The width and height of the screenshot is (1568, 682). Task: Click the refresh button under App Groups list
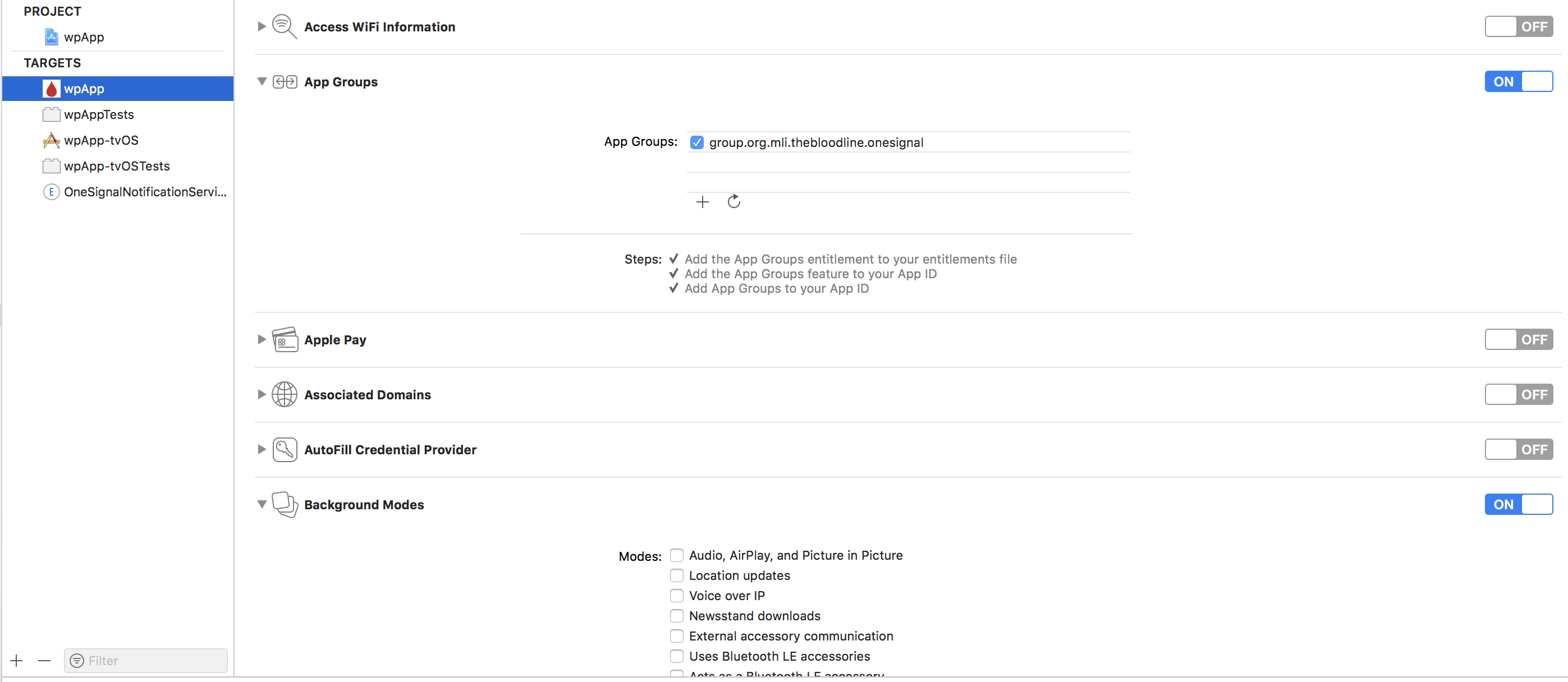click(733, 201)
